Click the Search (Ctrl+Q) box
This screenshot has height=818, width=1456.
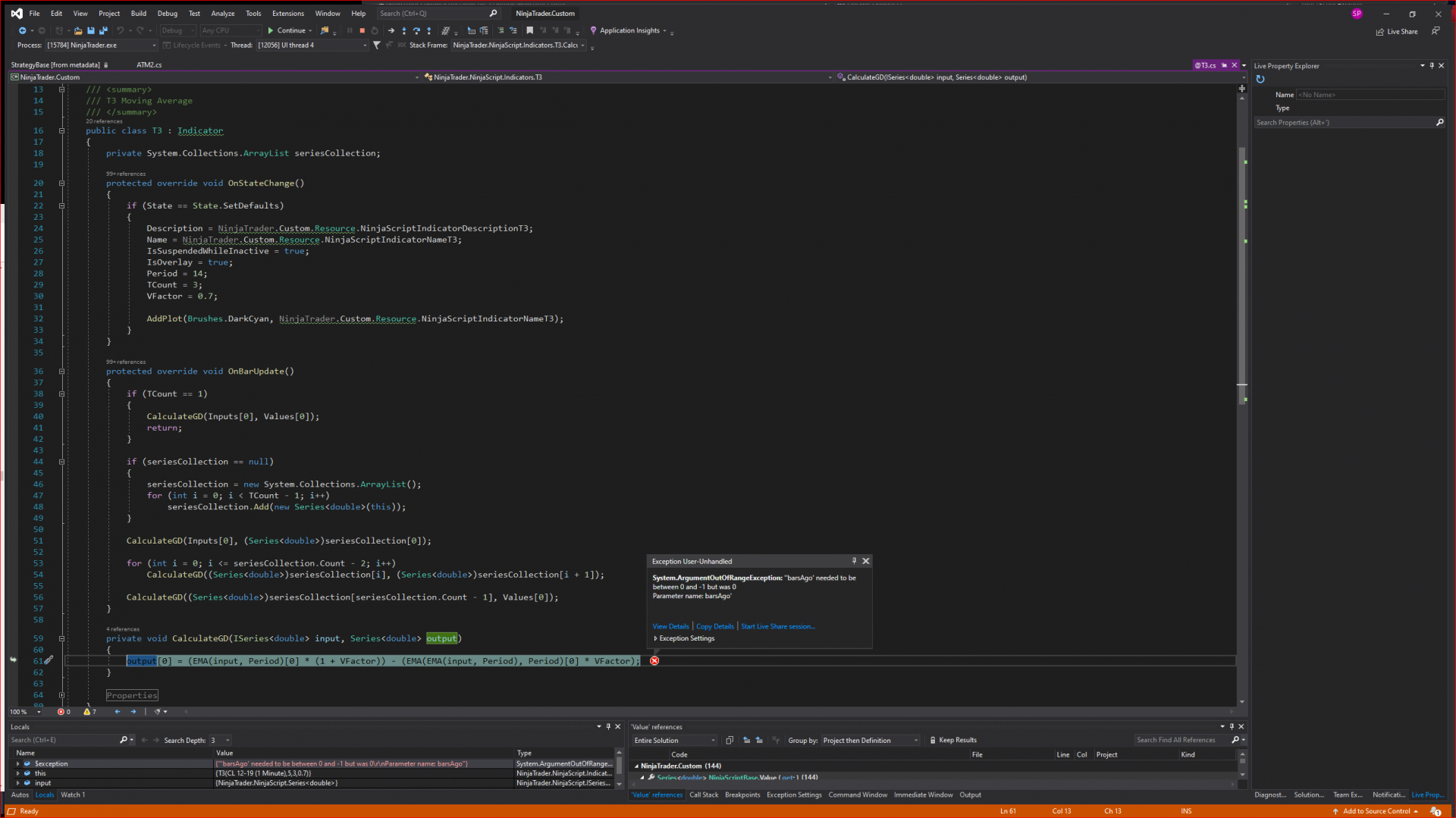(438, 14)
